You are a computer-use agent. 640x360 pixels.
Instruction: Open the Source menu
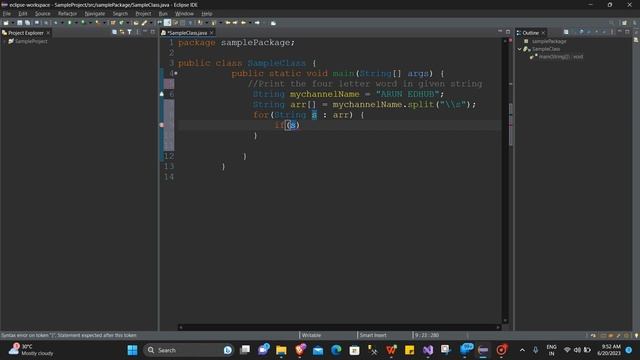coord(42,13)
